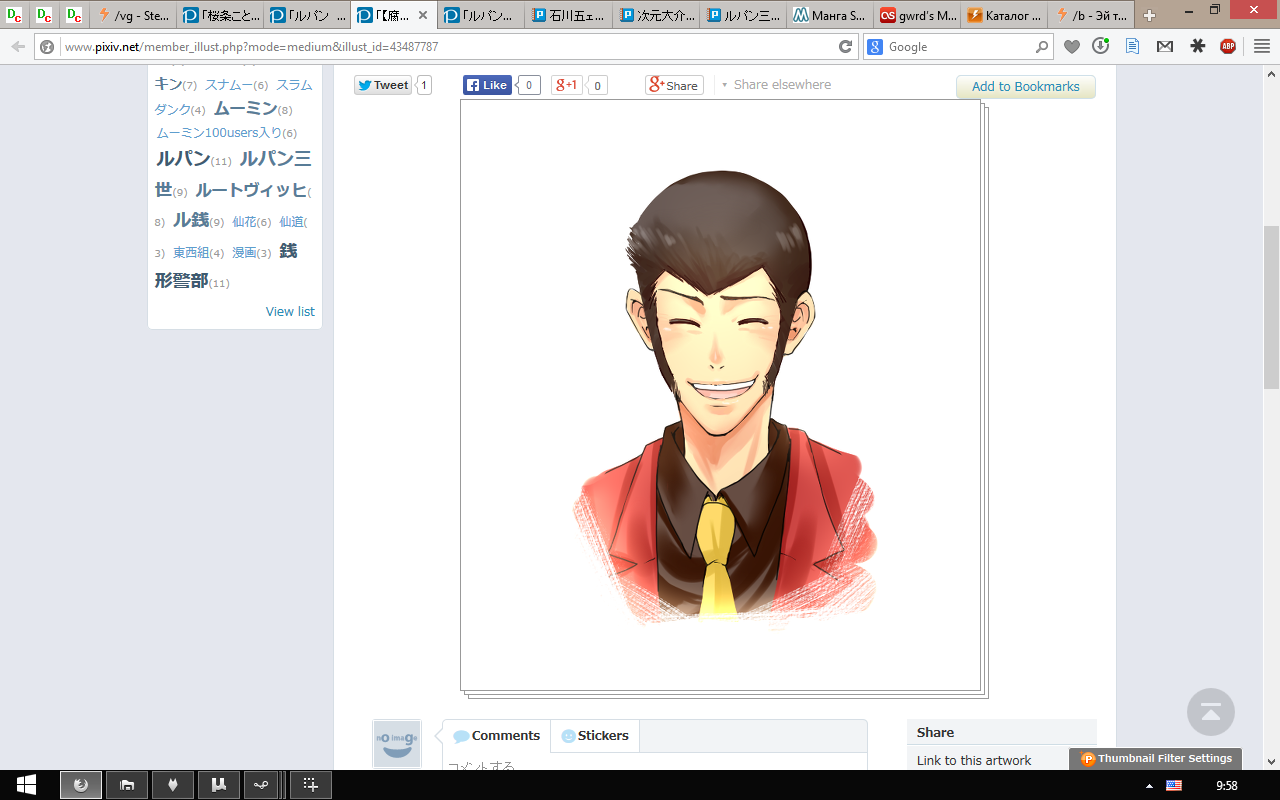Open bookmarks via the heart toolbar icon
1280x800 pixels.
1071,46
